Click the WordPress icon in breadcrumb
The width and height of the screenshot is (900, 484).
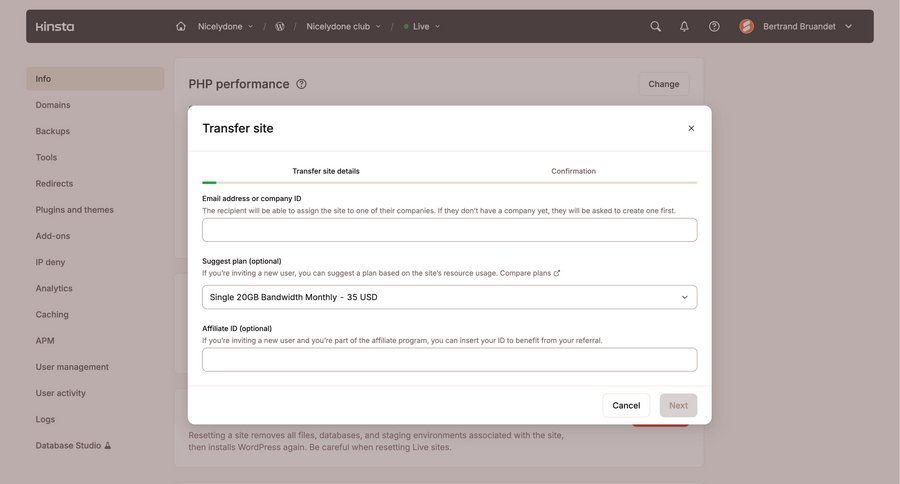pos(280,26)
